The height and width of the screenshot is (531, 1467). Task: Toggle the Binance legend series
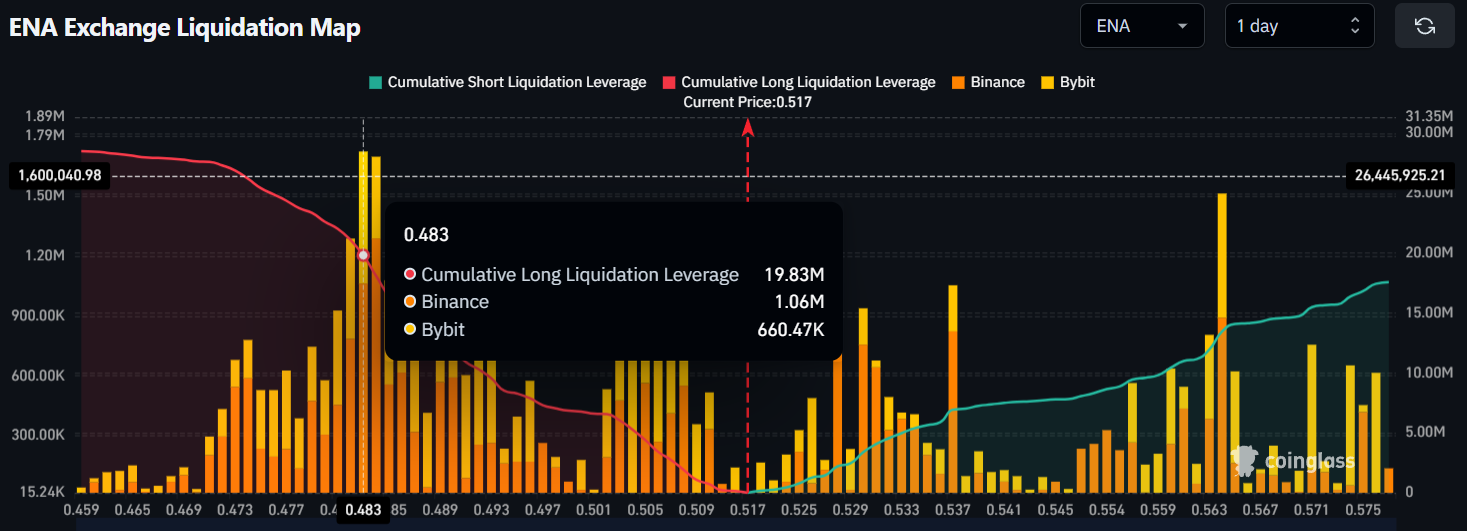coord(987,82)
